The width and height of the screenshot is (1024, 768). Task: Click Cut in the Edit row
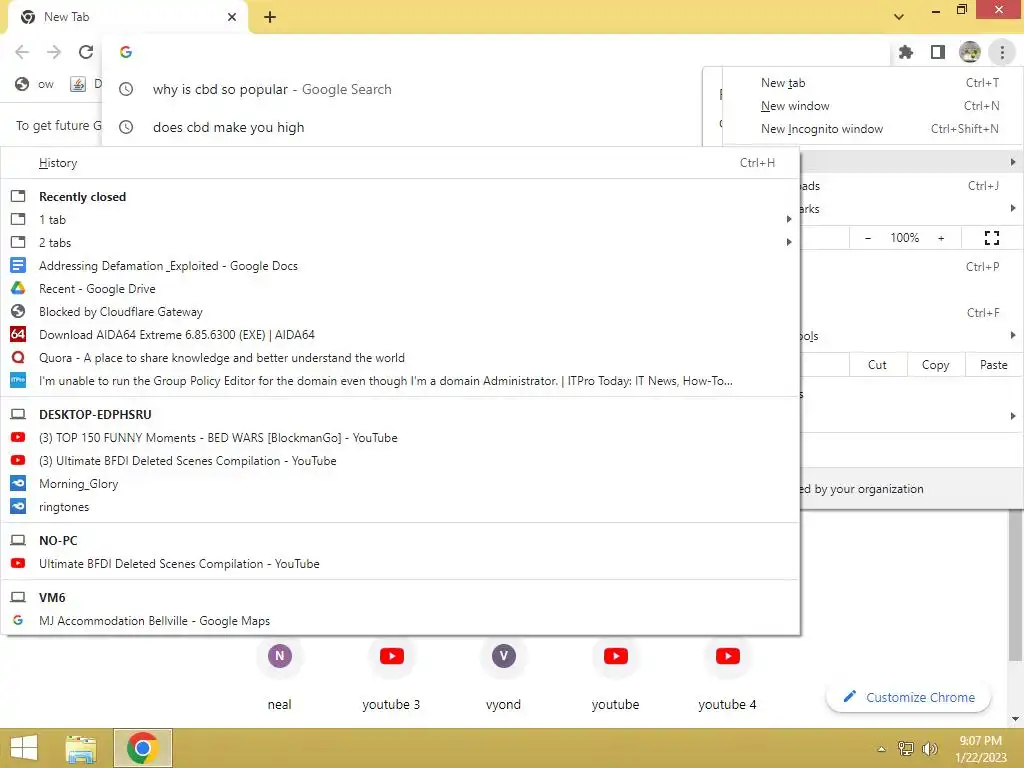tap(878, 364)
